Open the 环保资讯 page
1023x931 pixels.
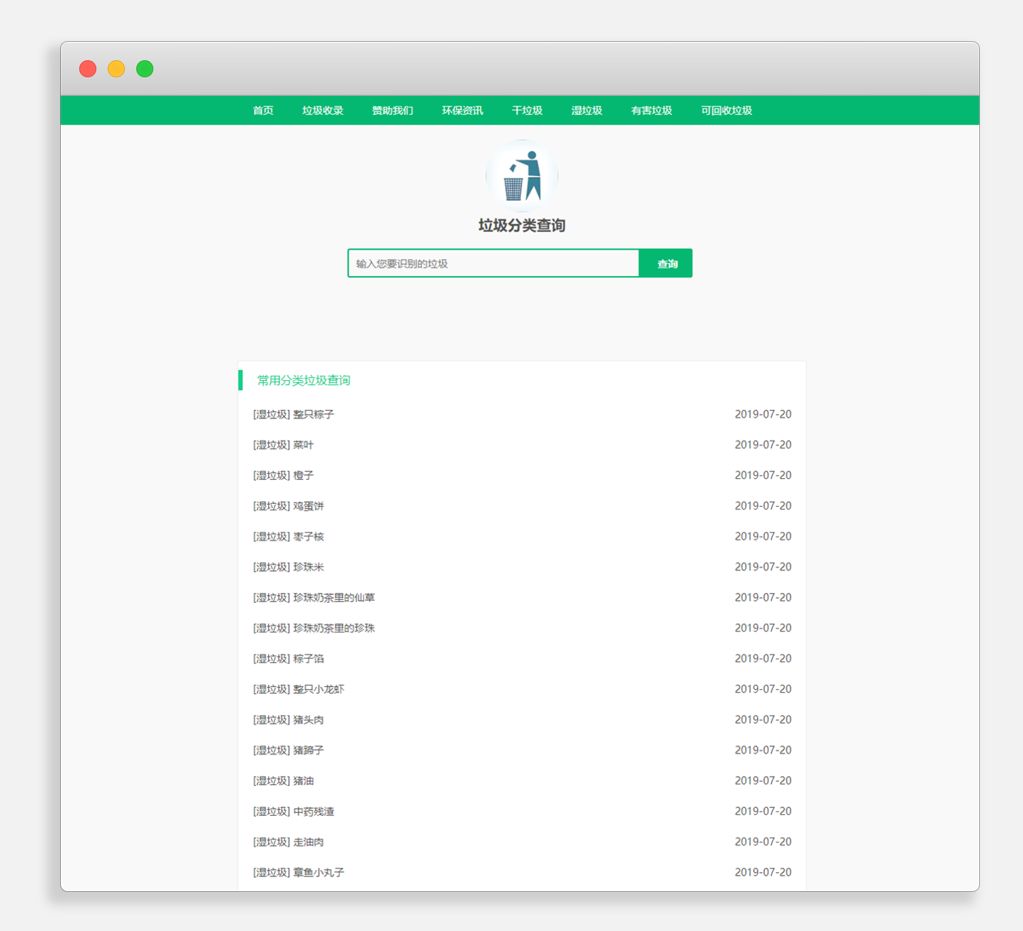pos(462,111)
